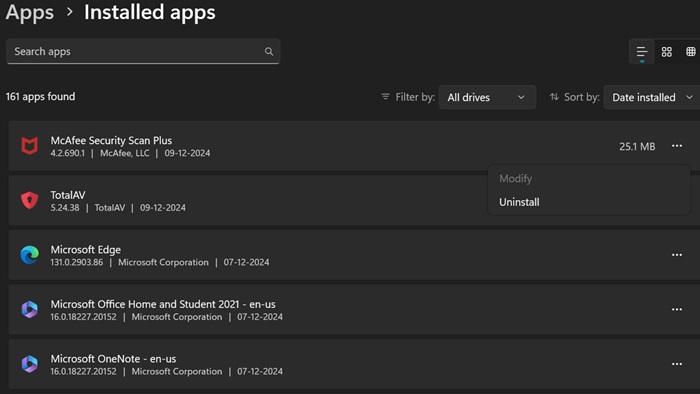This screenshot has height=394, width=700.
Task: Click the filter lines icon
Action: click(x=385, y=96)
